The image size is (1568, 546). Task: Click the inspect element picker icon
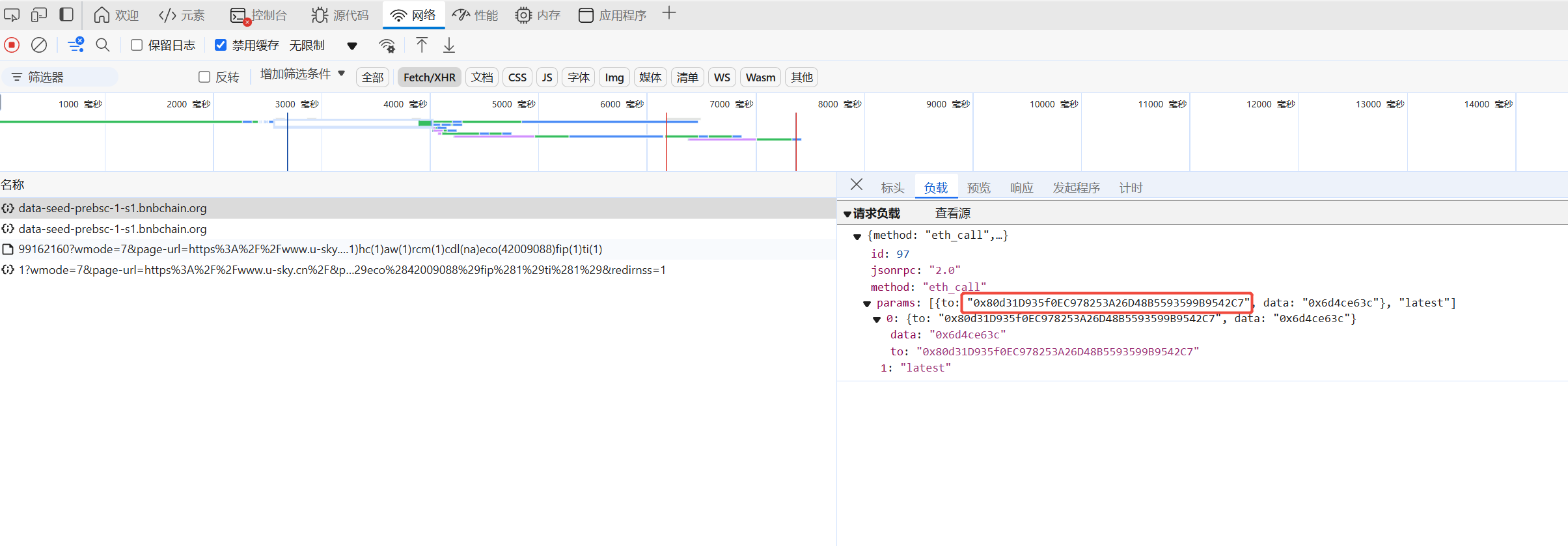coord(12,14)
